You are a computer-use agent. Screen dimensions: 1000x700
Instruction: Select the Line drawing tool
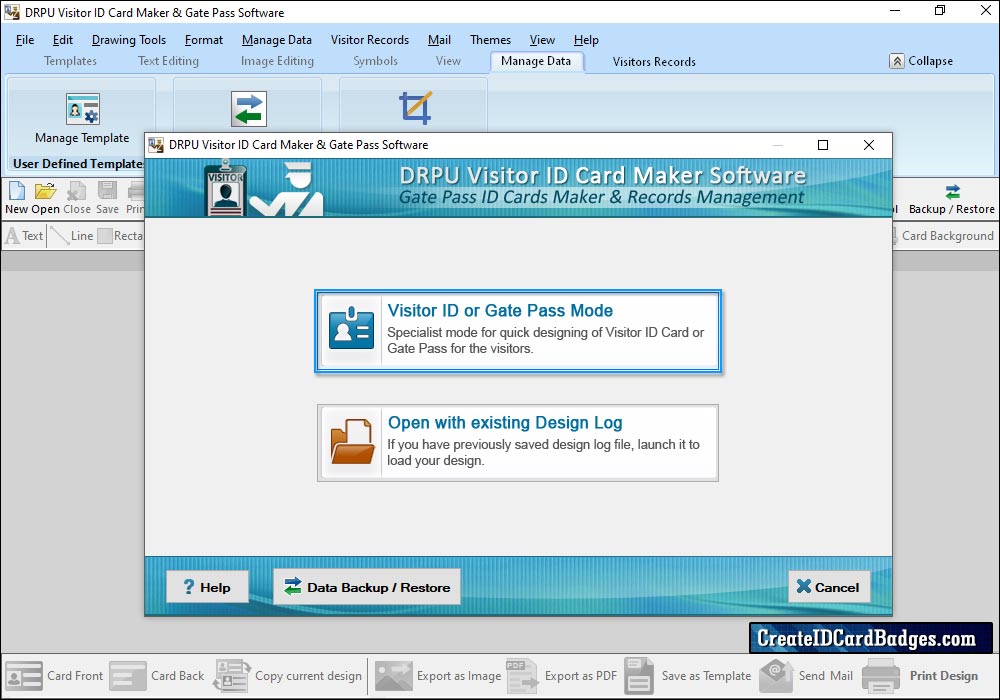pos(72,236)
